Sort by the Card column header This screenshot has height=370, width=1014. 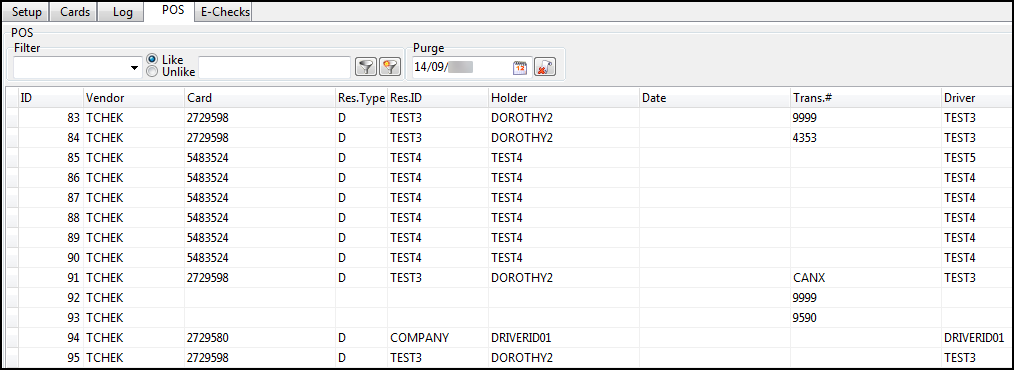point(260,98)
